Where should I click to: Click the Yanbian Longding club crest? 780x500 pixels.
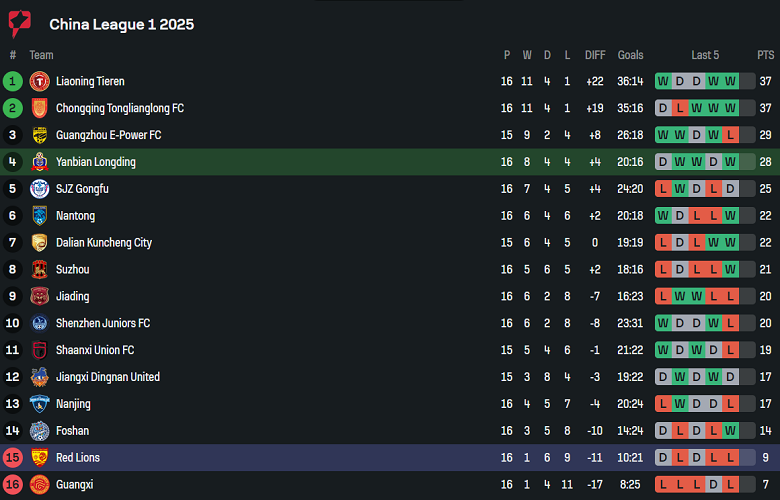[x=40, y=162]
